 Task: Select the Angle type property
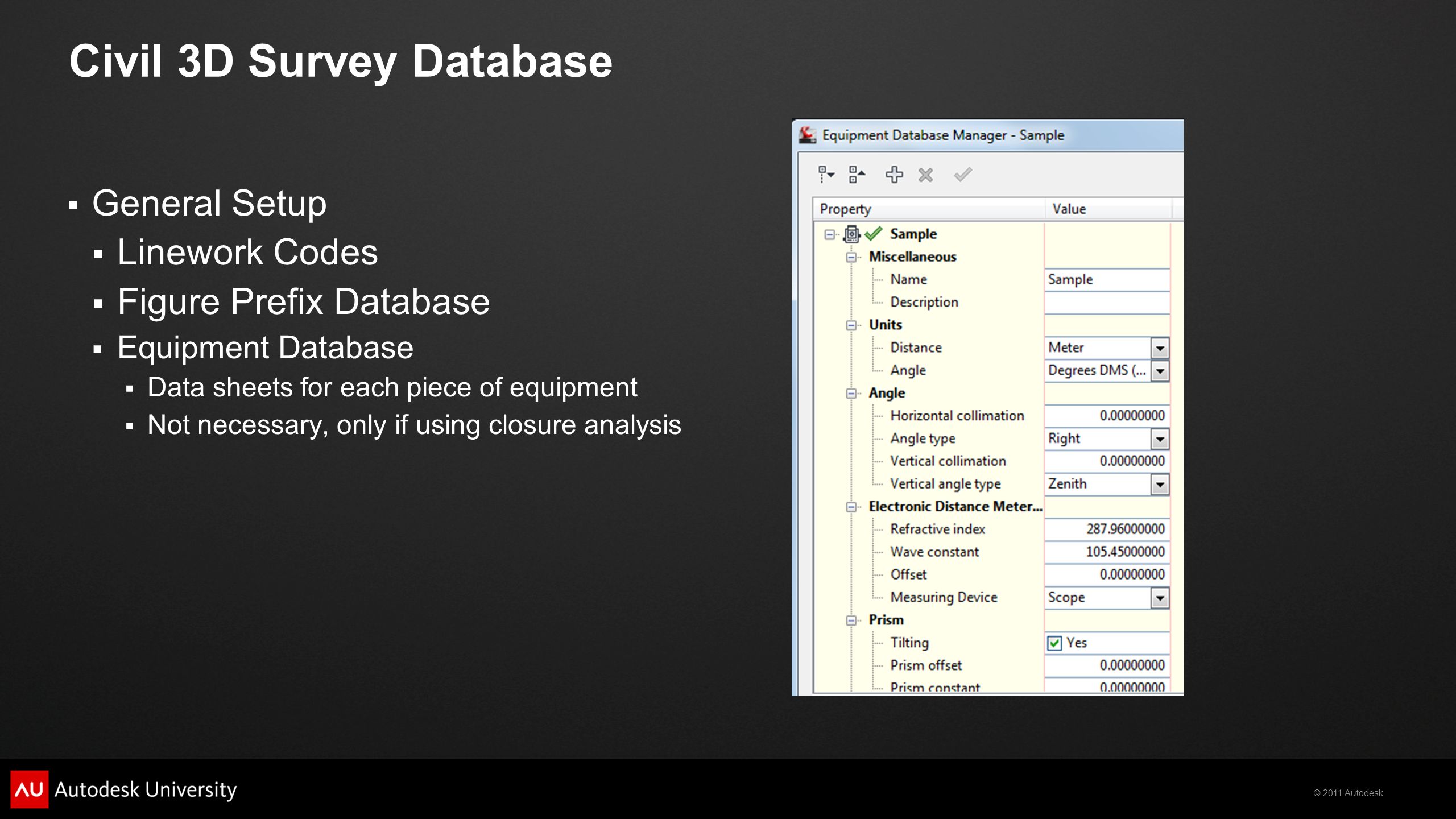pyautogui.click(x=923, y=439)
